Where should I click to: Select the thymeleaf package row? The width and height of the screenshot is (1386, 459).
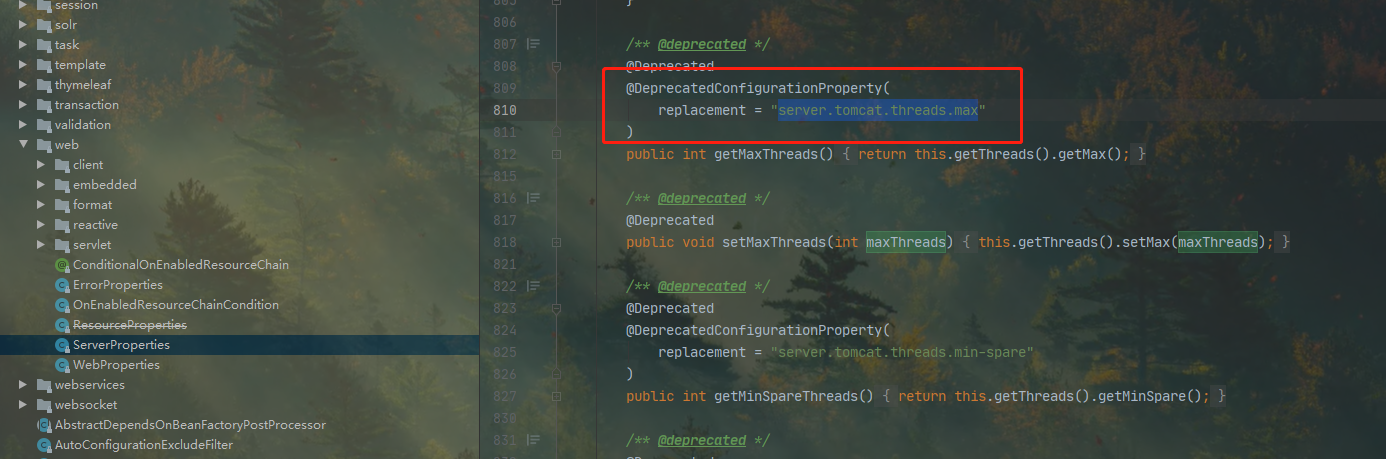coord(240,85)
